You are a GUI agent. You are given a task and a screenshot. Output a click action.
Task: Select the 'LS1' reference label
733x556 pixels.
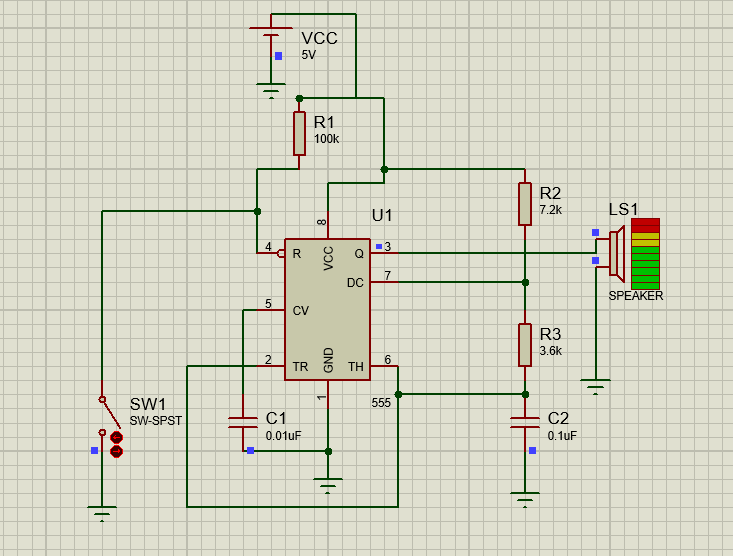coord(623,209)
